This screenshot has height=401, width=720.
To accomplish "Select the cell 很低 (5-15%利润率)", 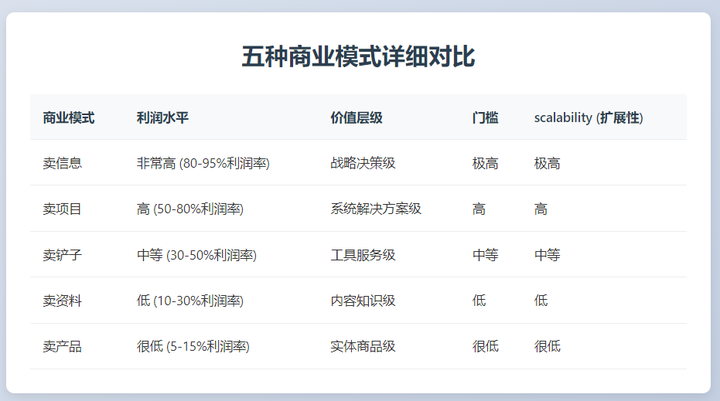I will (x=193, y=346).
